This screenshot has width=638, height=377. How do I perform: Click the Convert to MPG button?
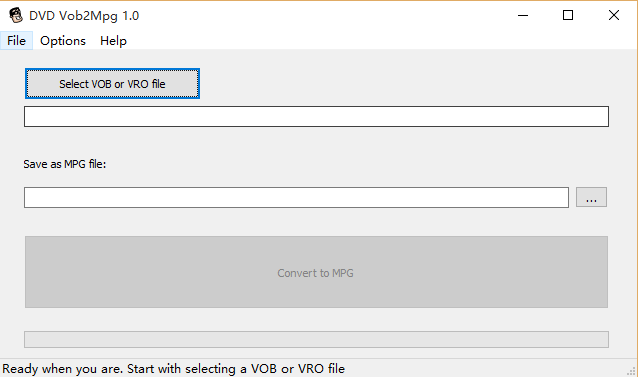[x=316, y=272]
